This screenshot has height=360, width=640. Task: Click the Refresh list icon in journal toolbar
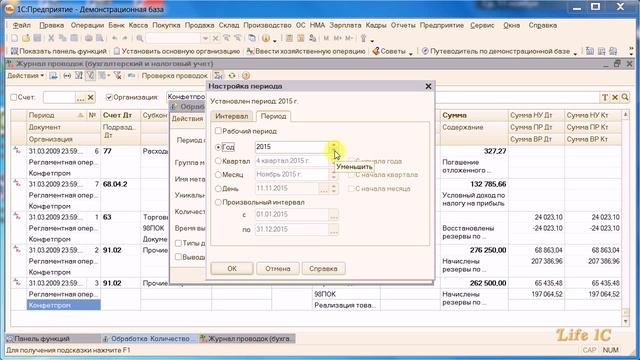(x=232, y=76)
